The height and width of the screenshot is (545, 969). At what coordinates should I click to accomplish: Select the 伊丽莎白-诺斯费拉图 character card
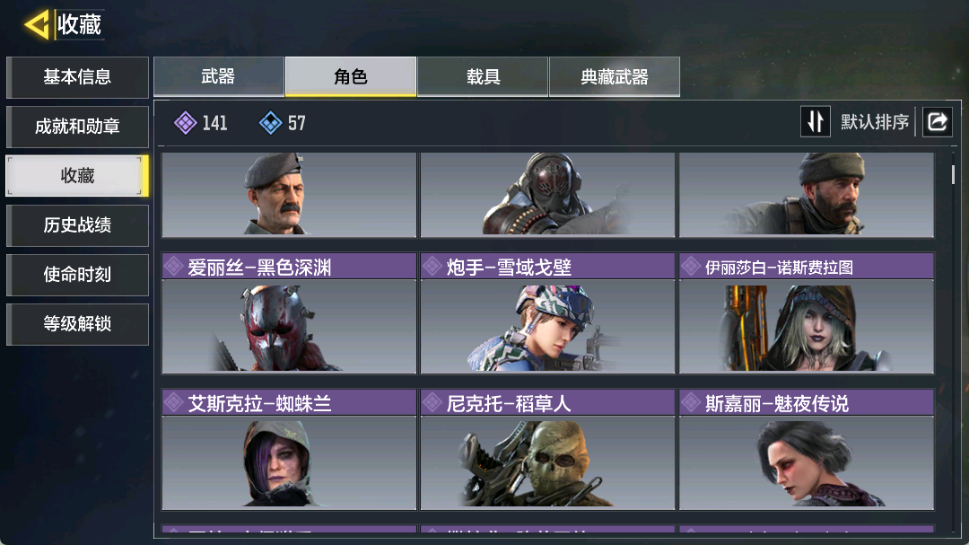pos(806,313)
